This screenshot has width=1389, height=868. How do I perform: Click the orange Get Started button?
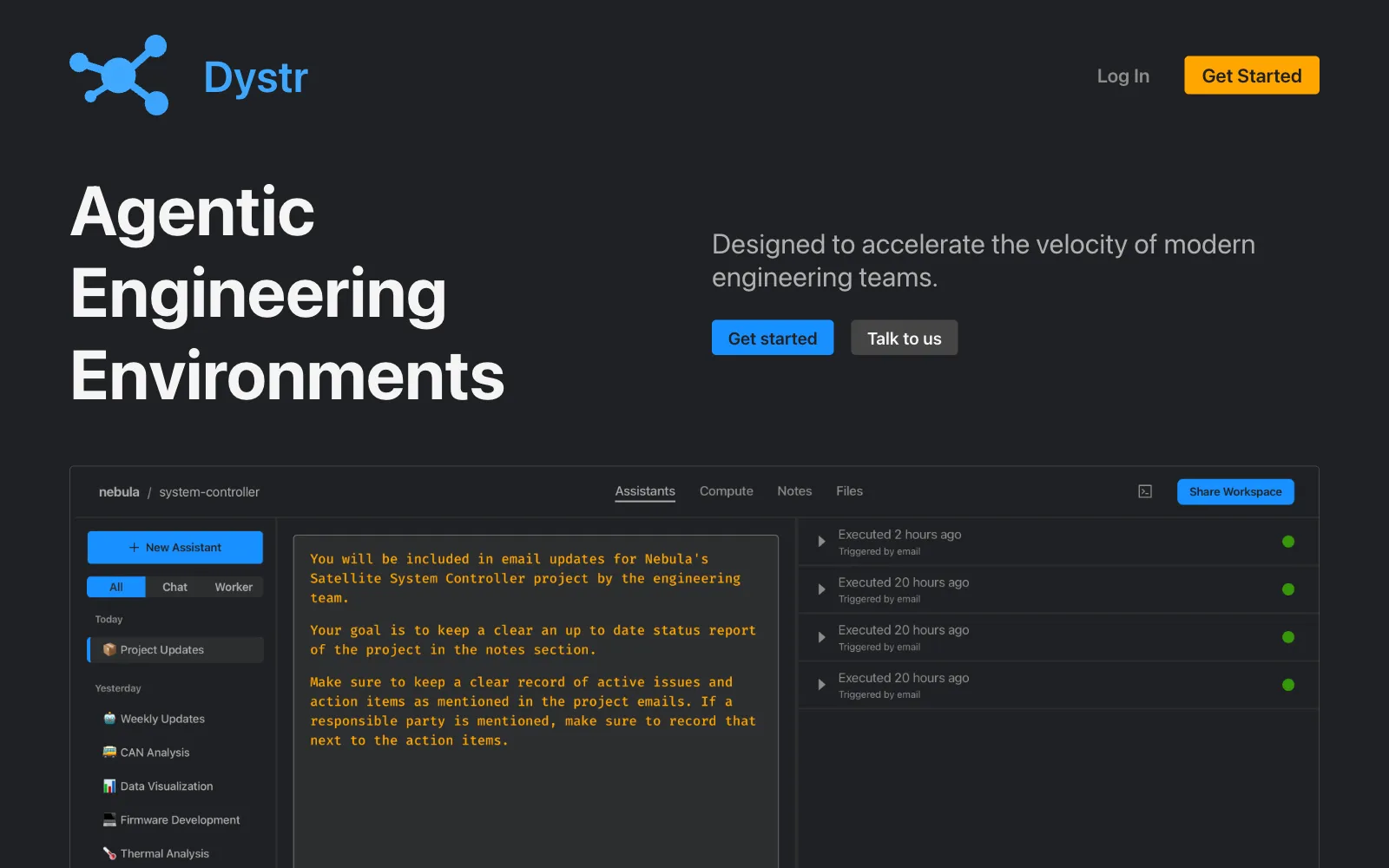pos(1252,76)
